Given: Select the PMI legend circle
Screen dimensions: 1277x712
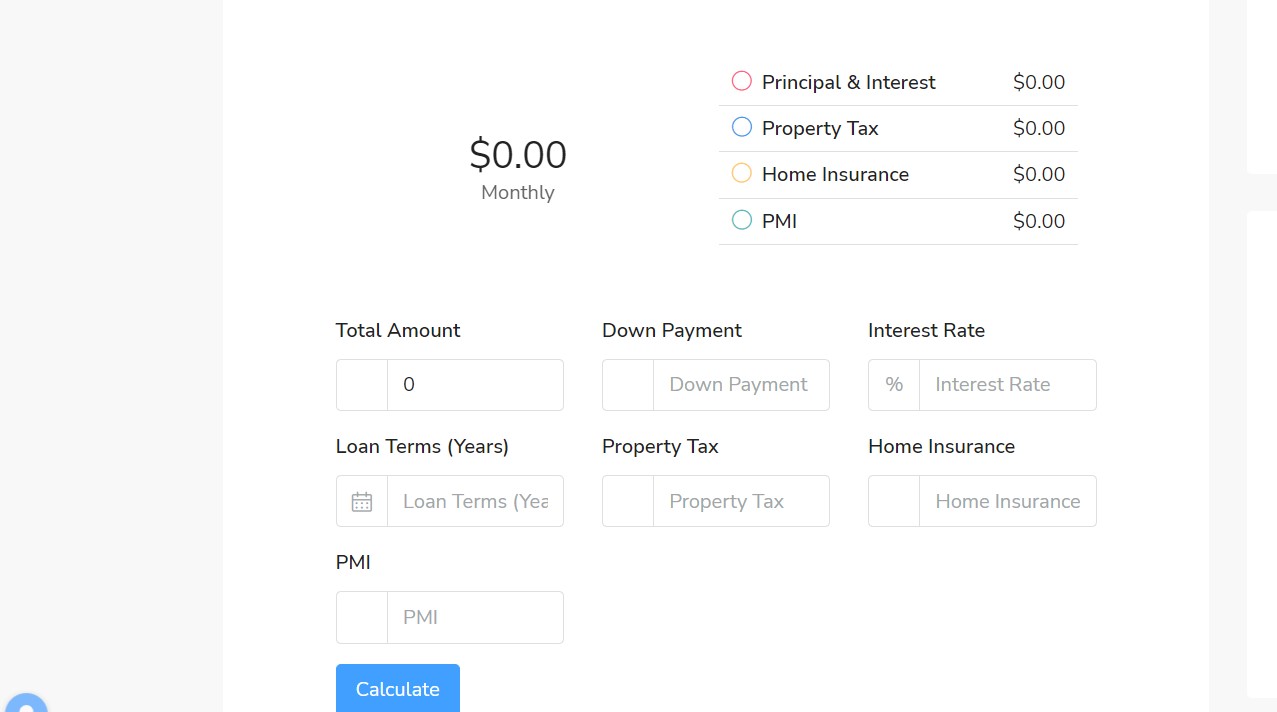Looking at the screenshot, I should (741, 220).
